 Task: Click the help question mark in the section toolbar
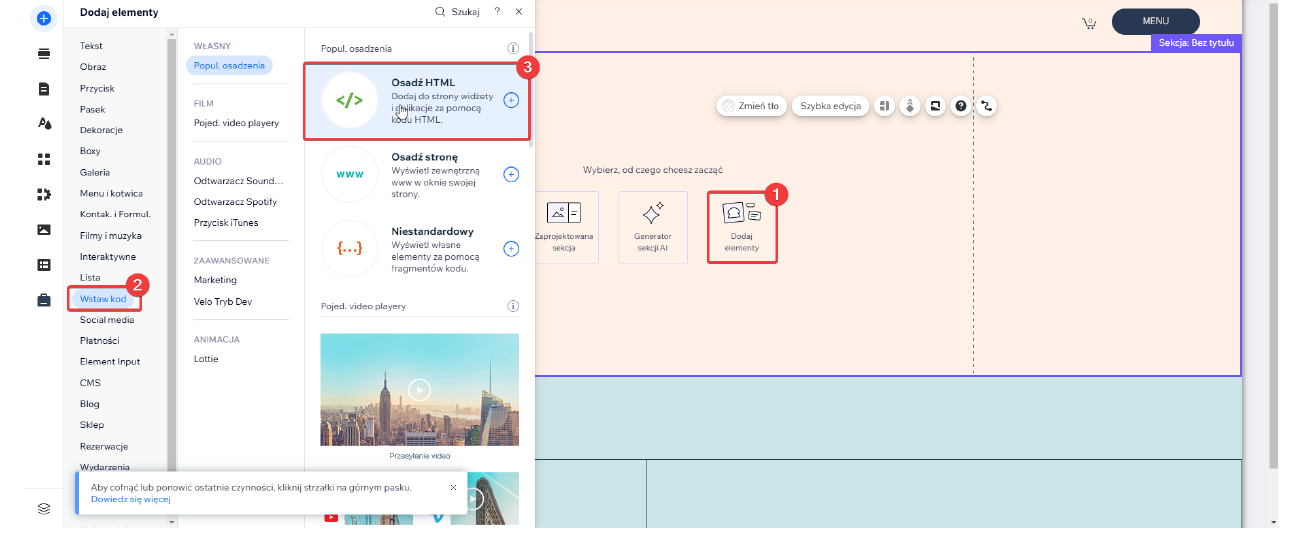pos(961,105)
